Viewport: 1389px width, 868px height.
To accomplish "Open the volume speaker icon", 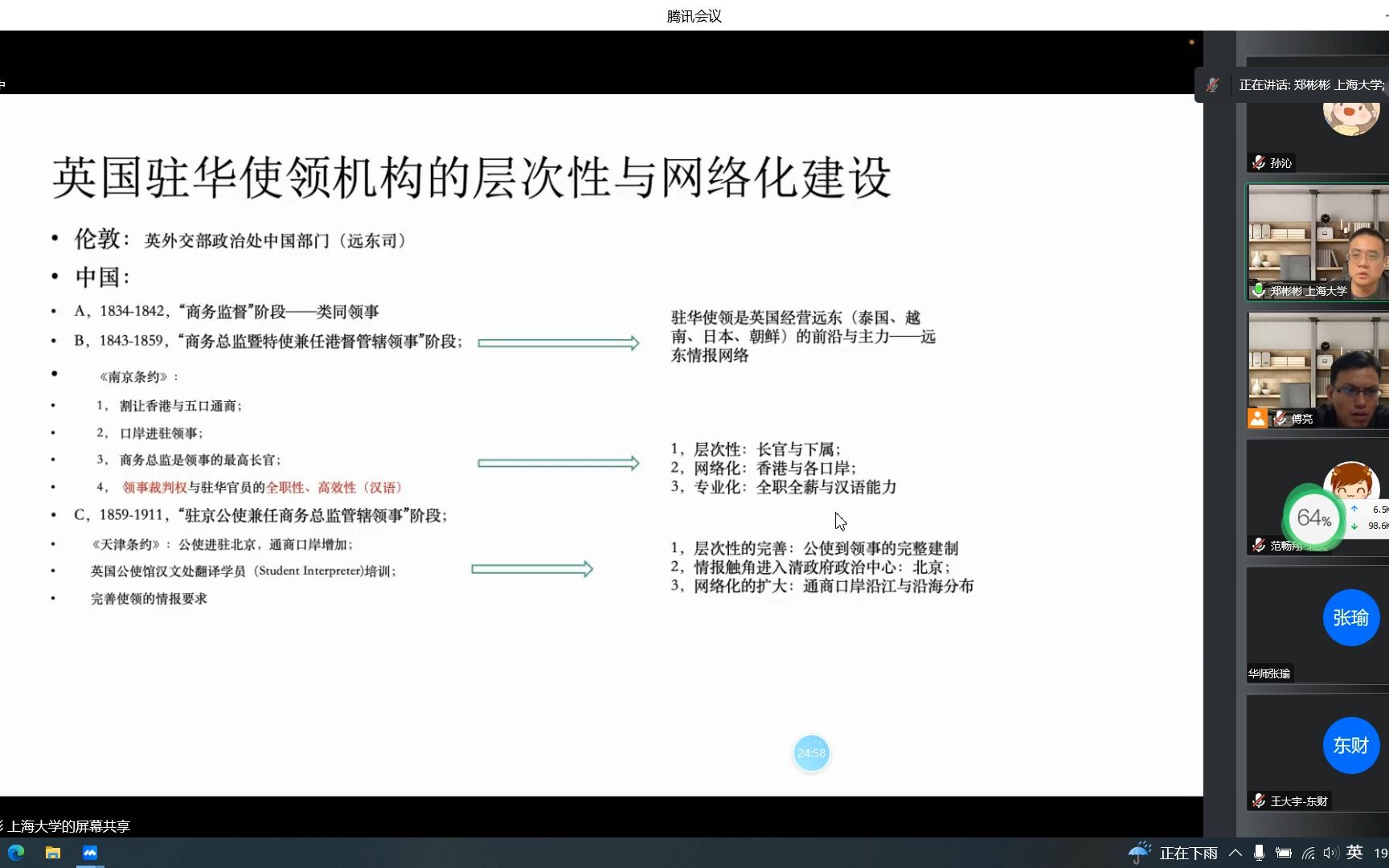I will (1330, 853).
